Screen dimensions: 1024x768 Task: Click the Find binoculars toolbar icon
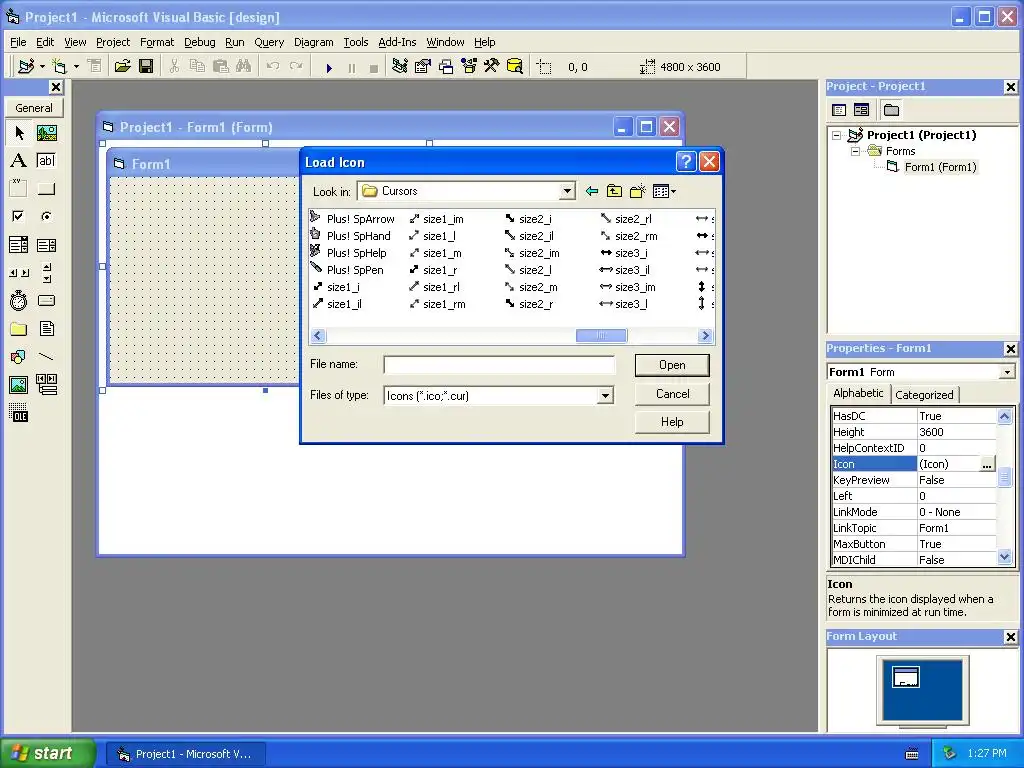tap(244, 66)
